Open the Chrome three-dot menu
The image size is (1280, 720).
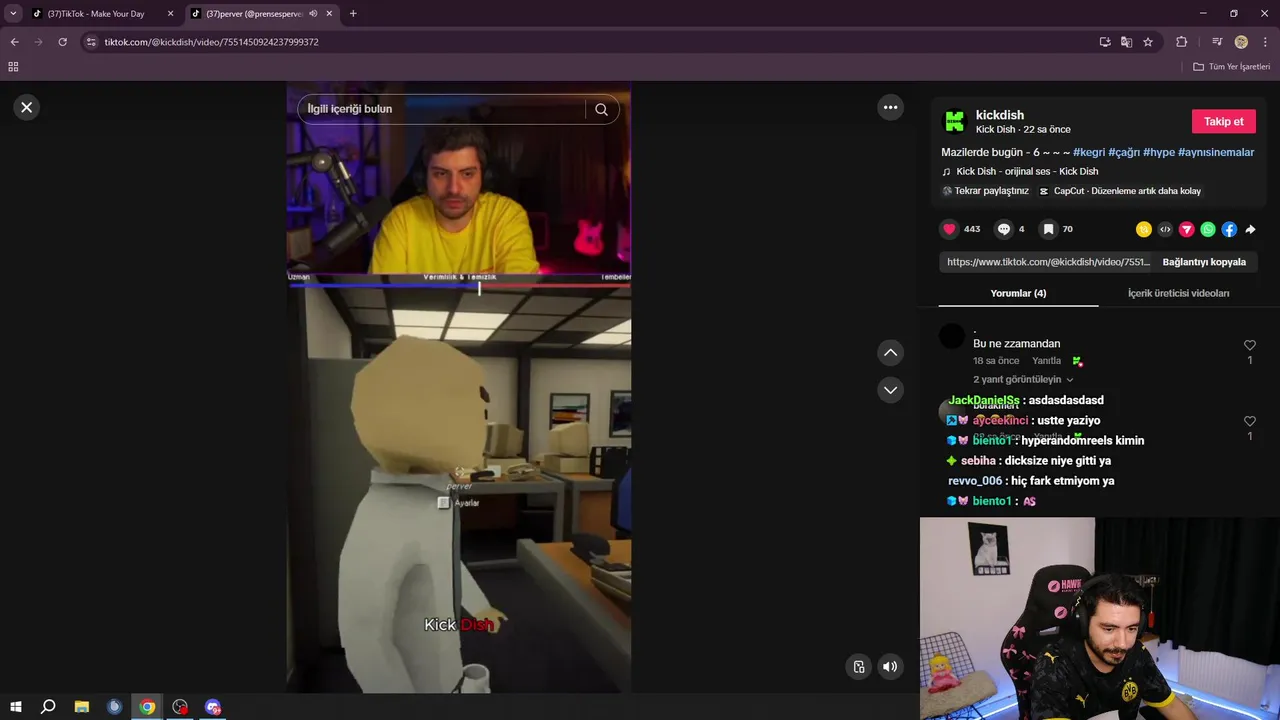pos(1265,42)
